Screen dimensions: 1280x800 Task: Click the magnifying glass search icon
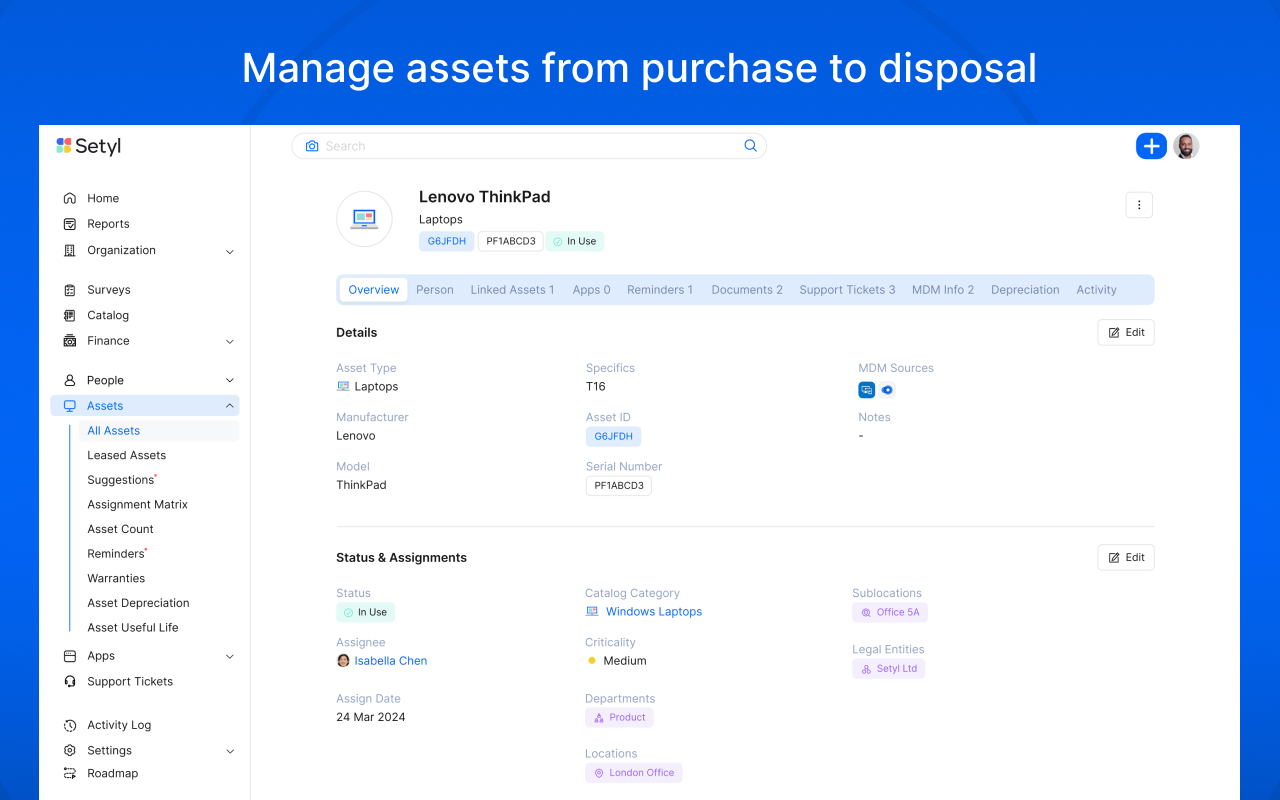(750, 146)
